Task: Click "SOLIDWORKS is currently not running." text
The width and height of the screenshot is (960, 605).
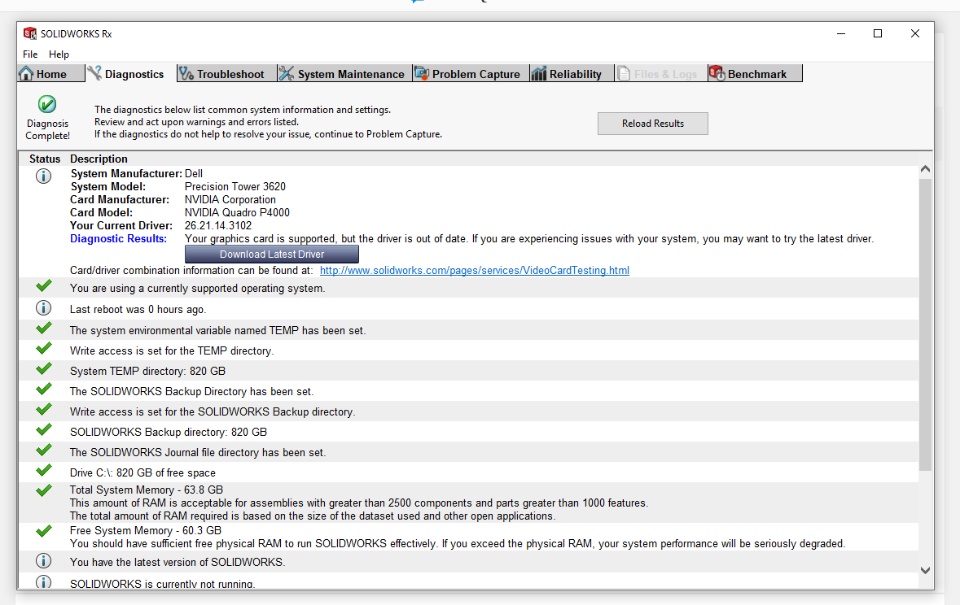Action: click(162, 584)
